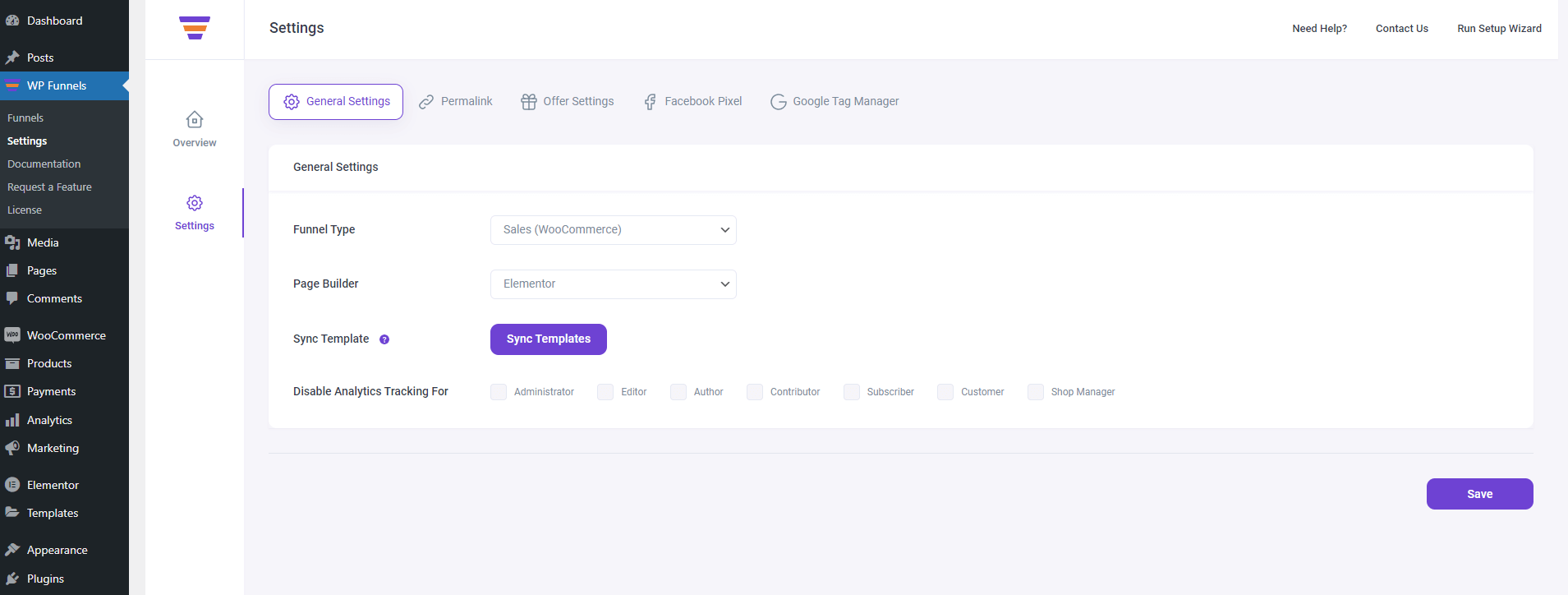Click the Marketing megaphone icon
Viewport: 1568px width, 595px height.
pos(12,448)
